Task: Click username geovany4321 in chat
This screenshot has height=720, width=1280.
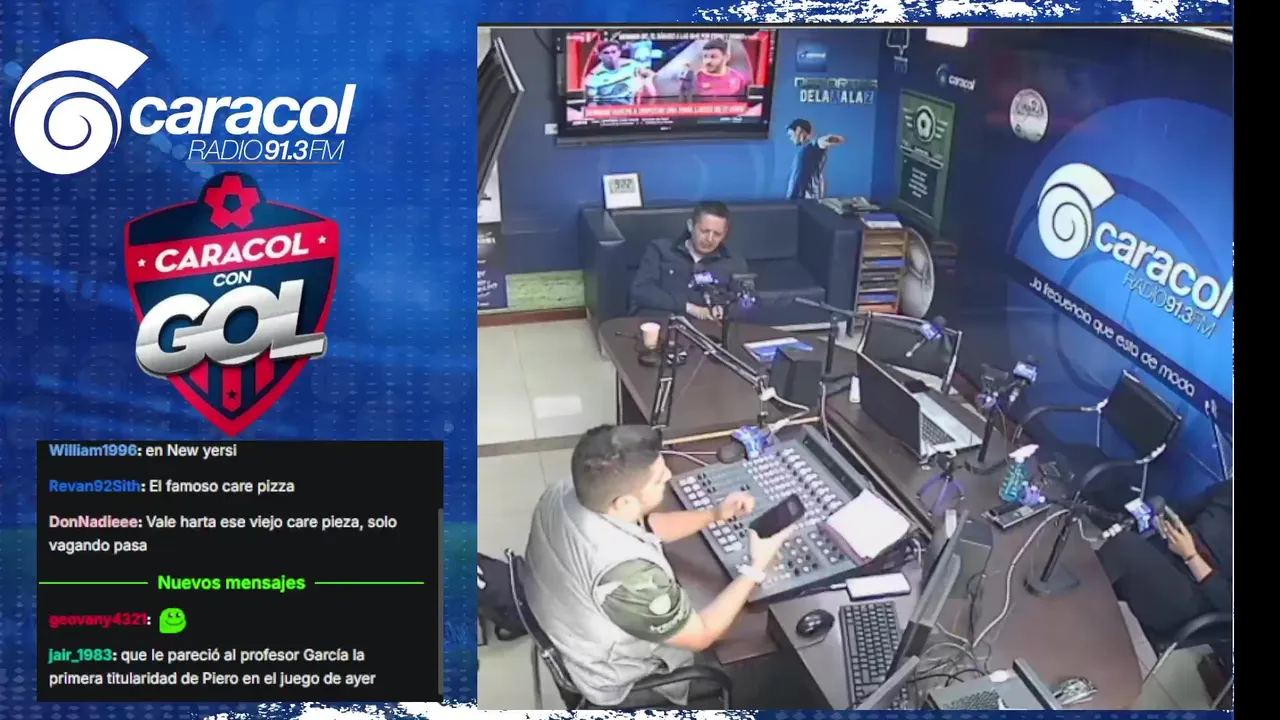Action: 99,620
